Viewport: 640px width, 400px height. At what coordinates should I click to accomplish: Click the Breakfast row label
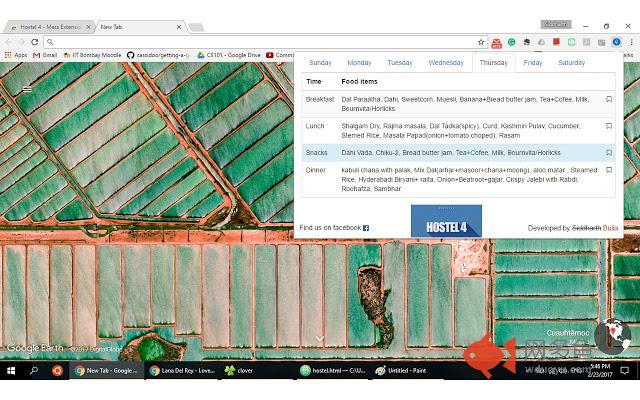[320, 99]
